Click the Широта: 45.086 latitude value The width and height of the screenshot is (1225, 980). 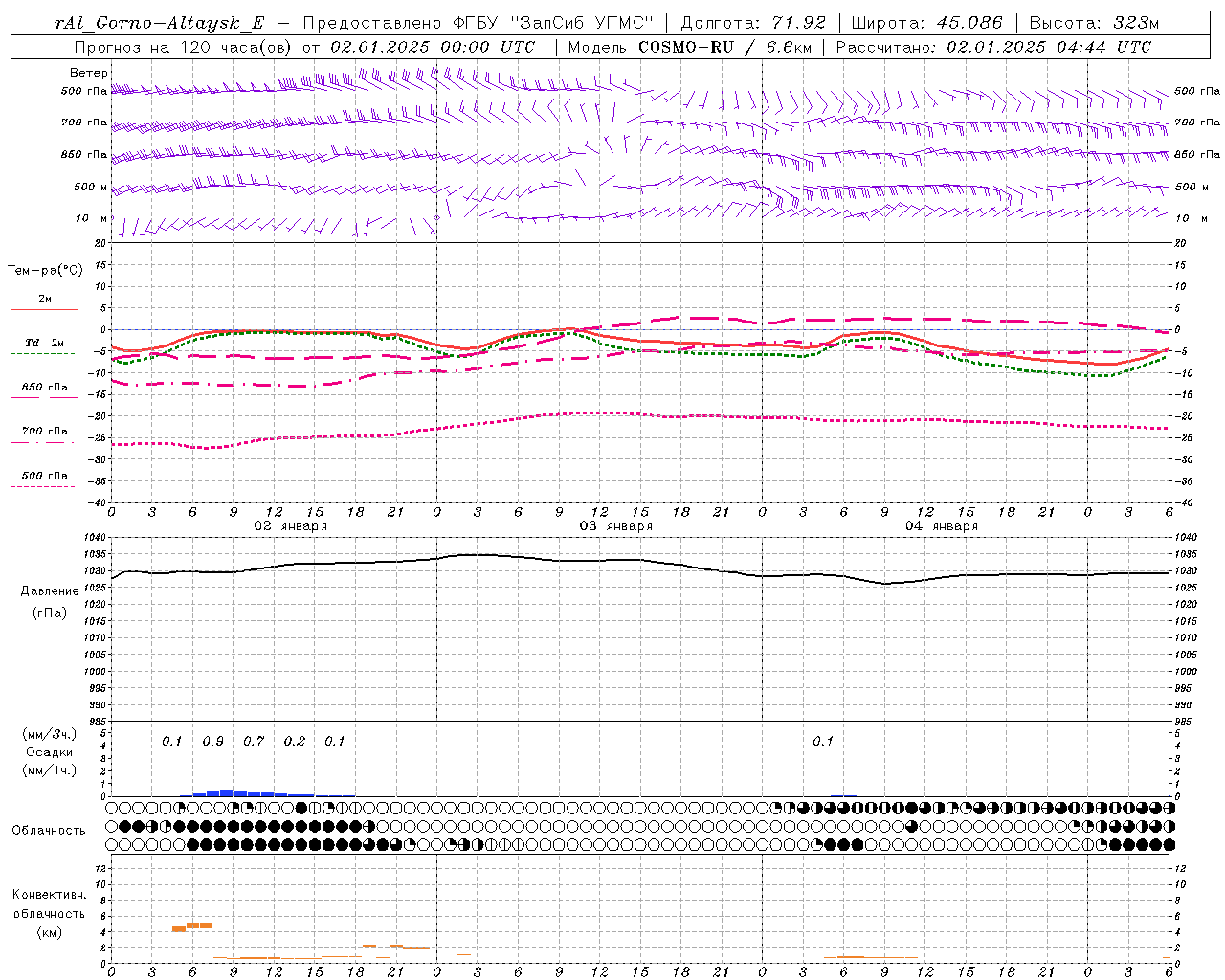click(x=927, y=24)
